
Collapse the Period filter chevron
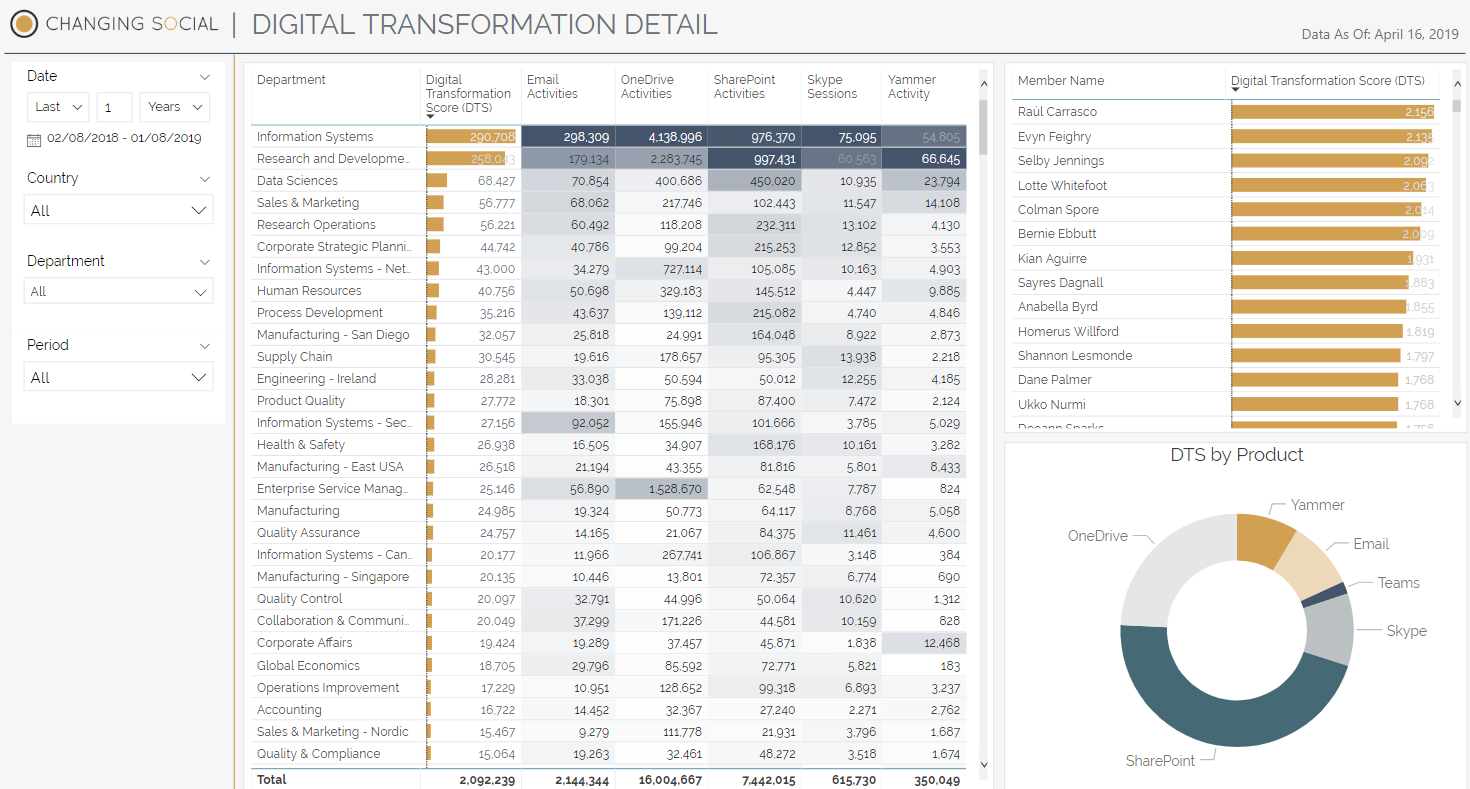(205, 346)
